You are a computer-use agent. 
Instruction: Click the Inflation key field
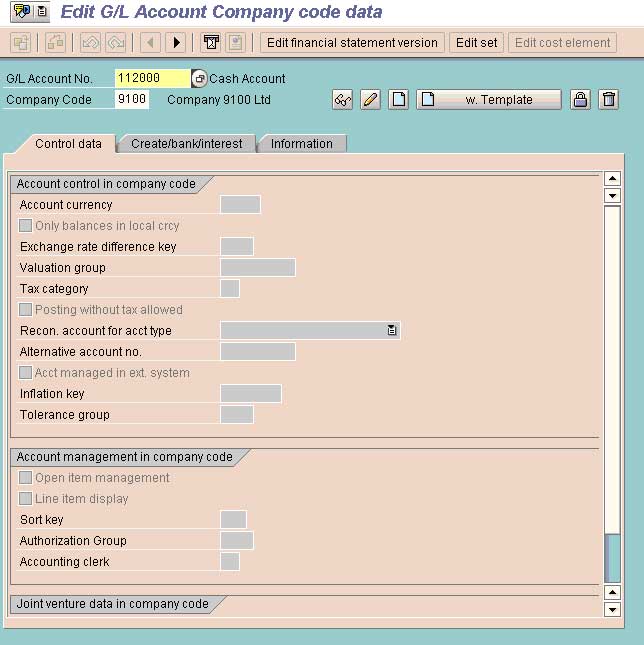coord(251,393)
